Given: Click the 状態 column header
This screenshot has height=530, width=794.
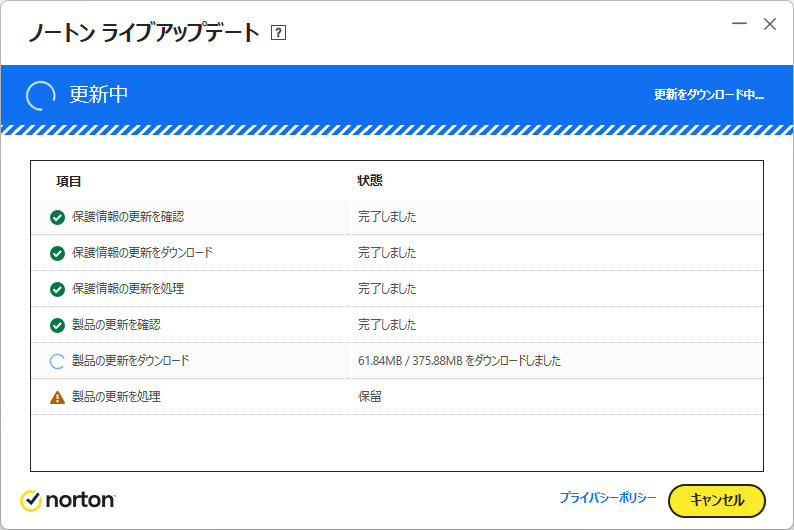Looking at the screenshot, I should 370,181.
